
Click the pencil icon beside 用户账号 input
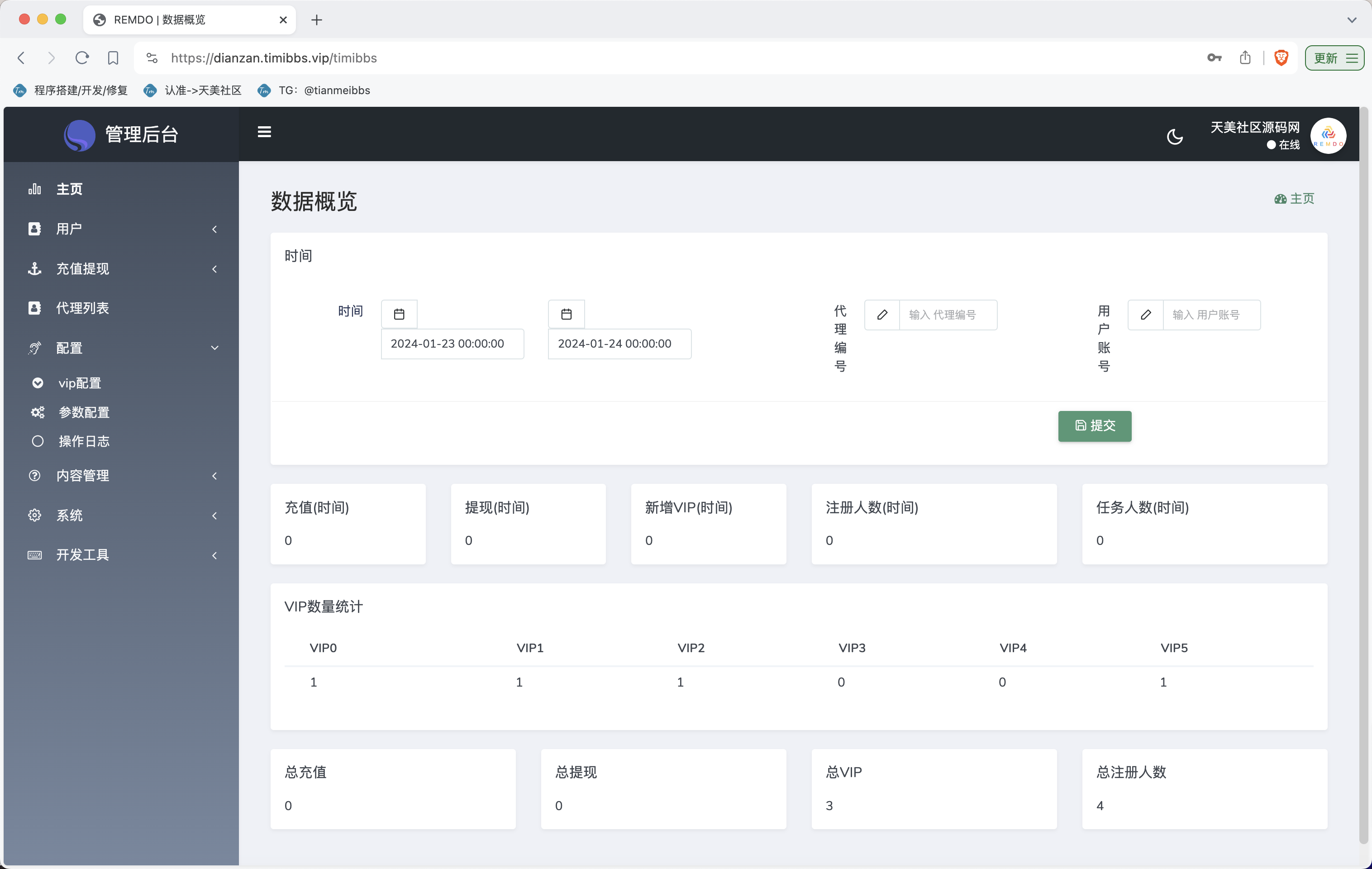tap(1145, 315)
